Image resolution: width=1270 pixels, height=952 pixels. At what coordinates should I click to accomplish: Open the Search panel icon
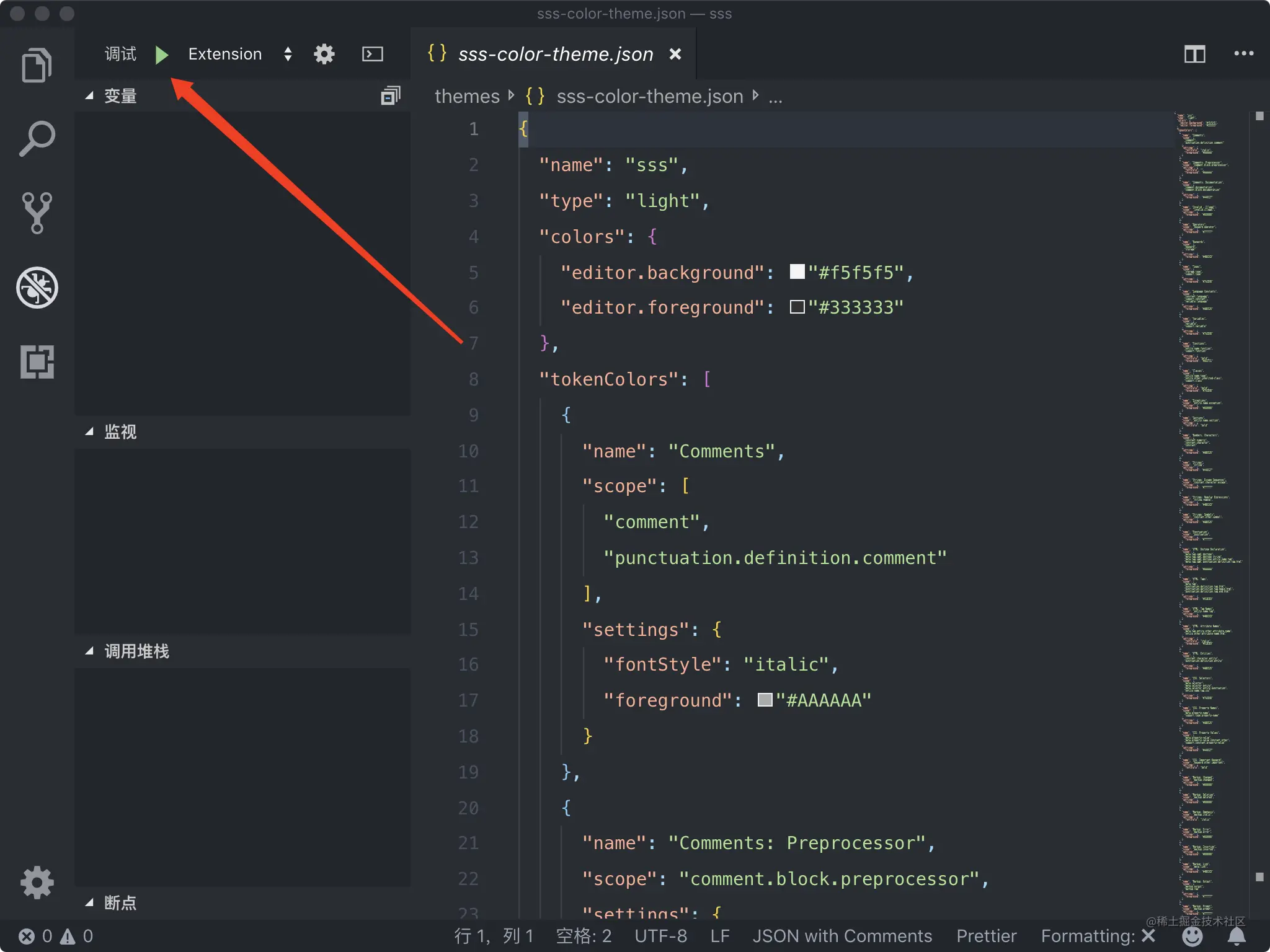[37, 138]
